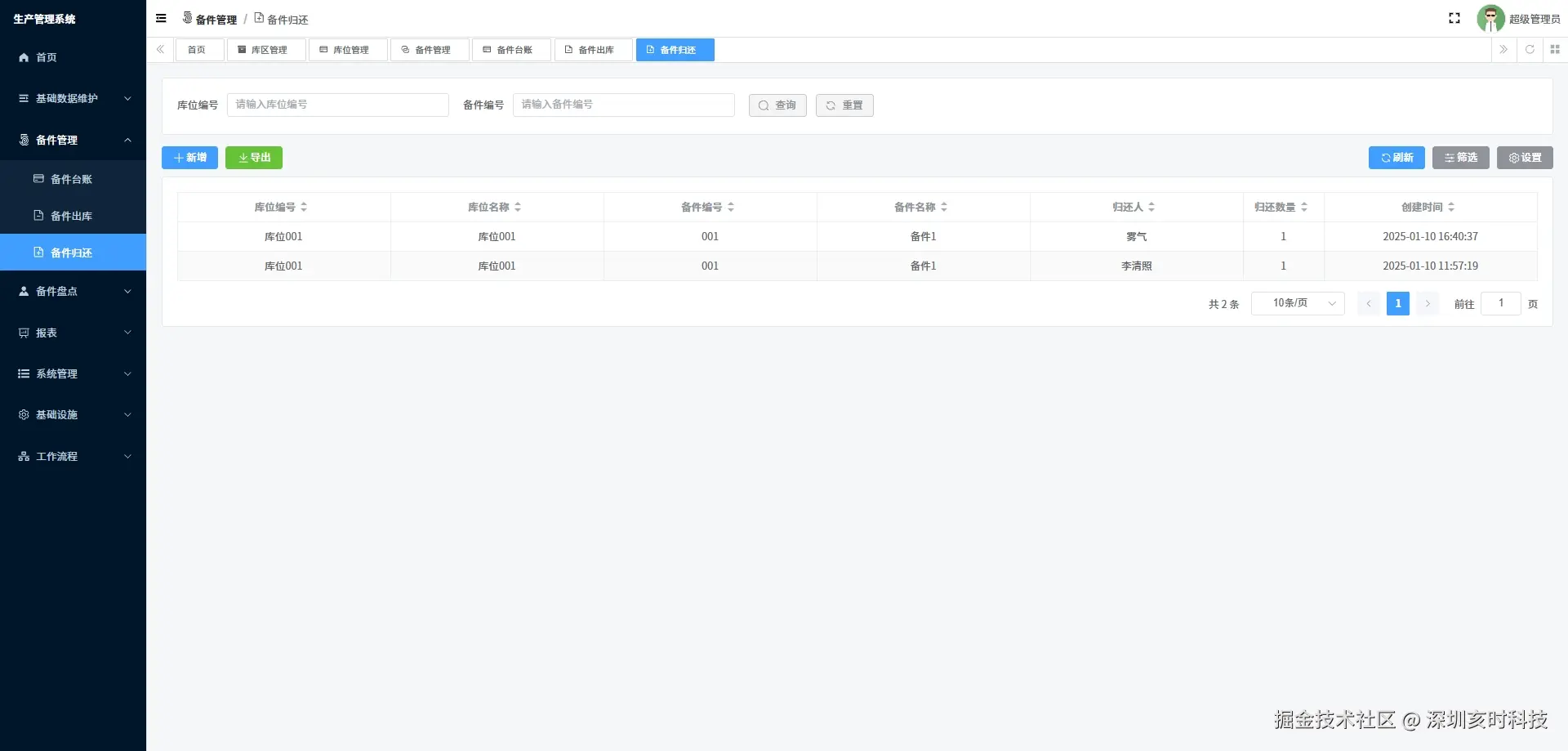Select the active 备件归还 tab
The height and width of the screenshot is (751, 1568).
(675, 50)
